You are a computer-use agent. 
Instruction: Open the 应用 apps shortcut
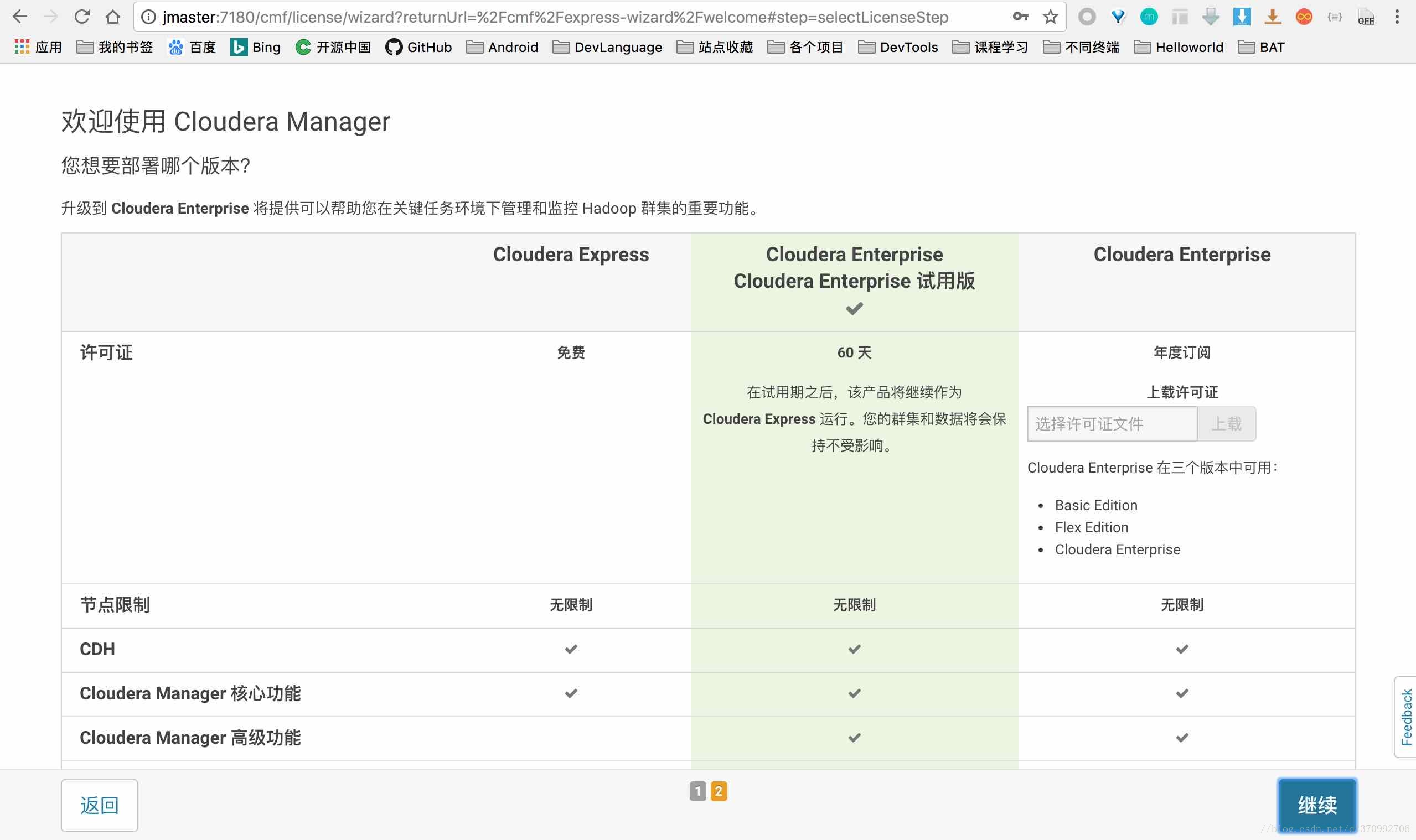tap(38, 47)
